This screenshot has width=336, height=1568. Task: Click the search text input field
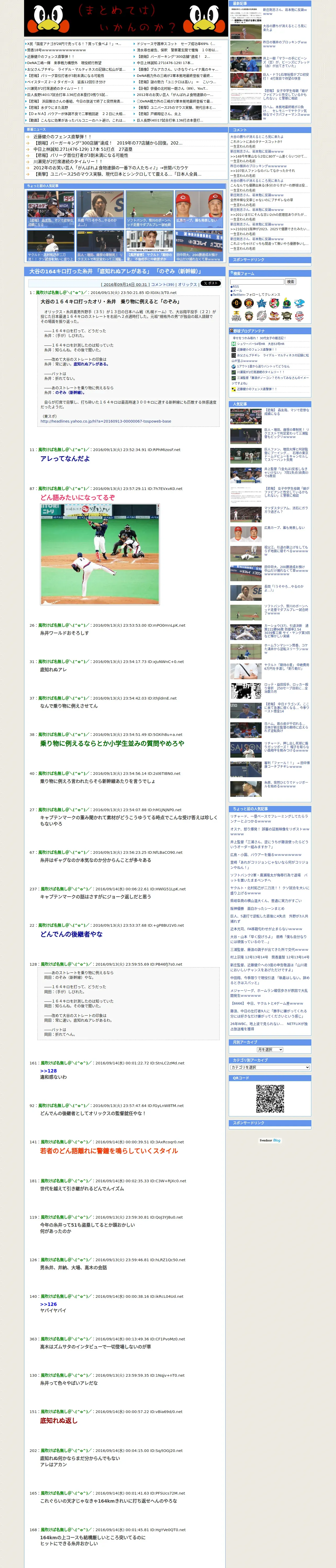(x=257, y=282)
